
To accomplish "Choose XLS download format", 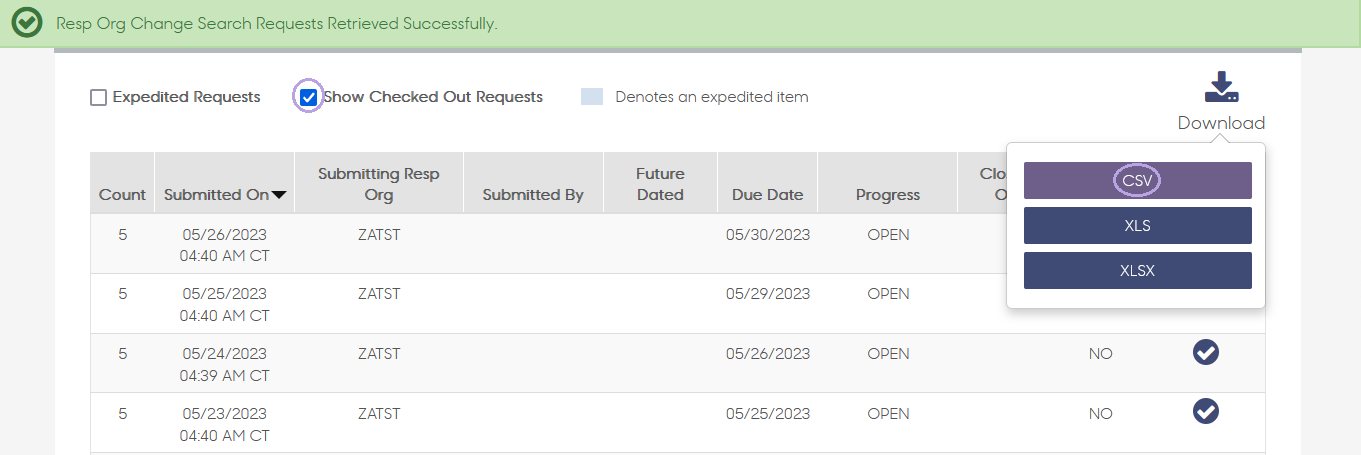I will 1138,225.
